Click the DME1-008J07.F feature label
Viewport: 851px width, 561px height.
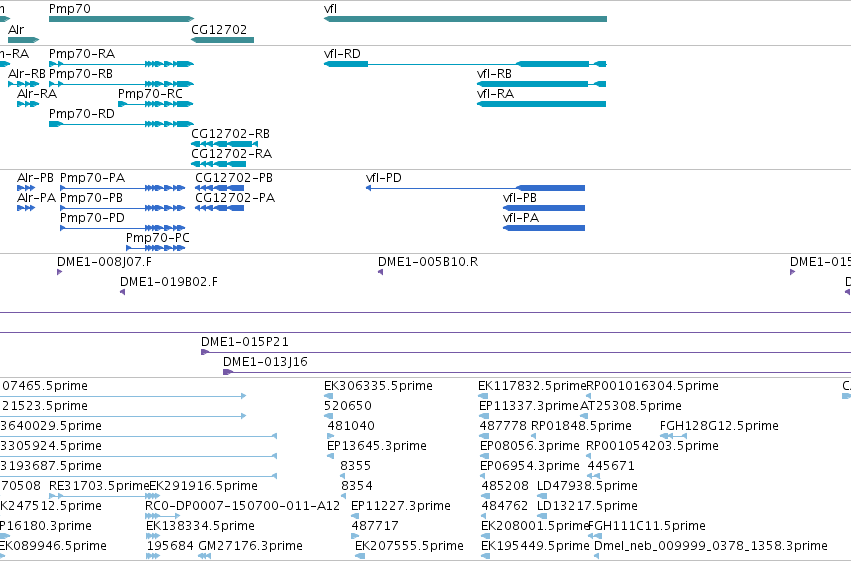pyautogui.click(x=104, y=262)
